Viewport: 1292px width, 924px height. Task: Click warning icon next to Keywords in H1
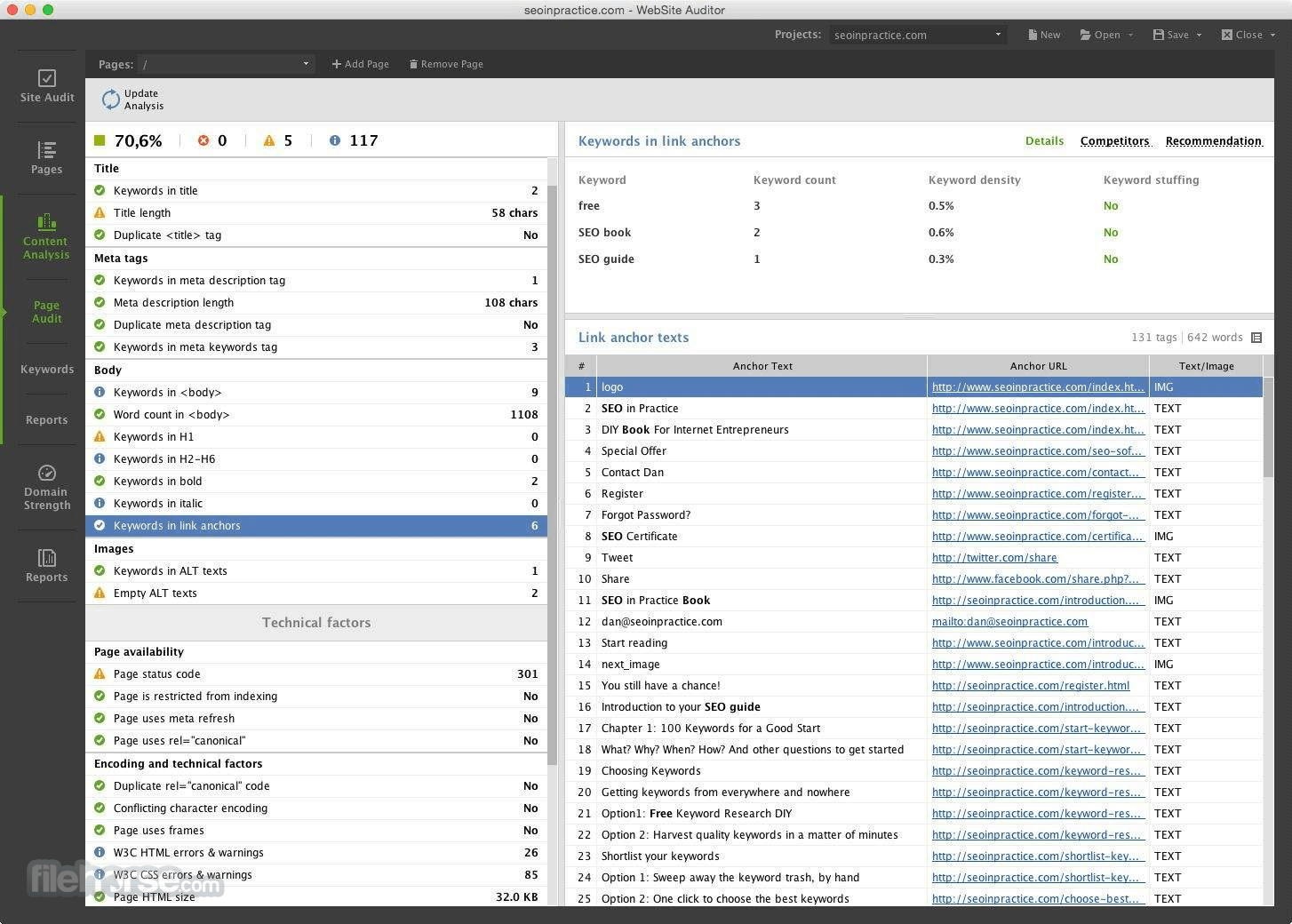pos(100,436)
